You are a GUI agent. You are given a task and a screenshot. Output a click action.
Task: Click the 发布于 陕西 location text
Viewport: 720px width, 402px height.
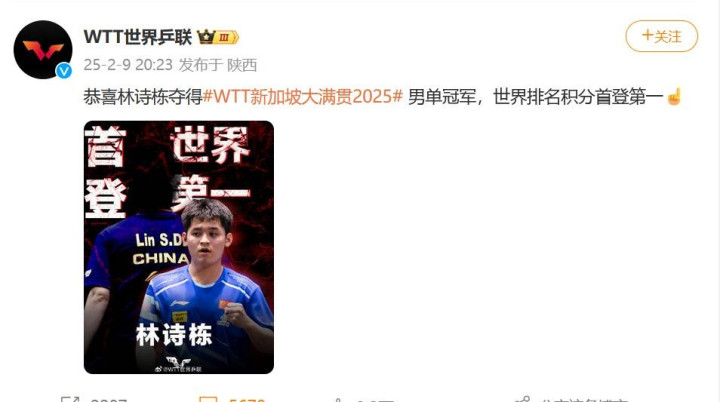pyautogui.click(x=218, y=65)
